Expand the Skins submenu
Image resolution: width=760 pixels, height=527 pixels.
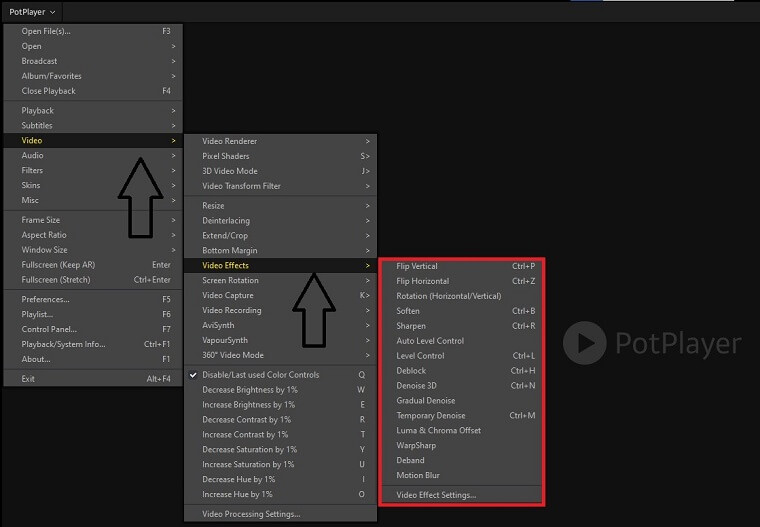[93, 185]
